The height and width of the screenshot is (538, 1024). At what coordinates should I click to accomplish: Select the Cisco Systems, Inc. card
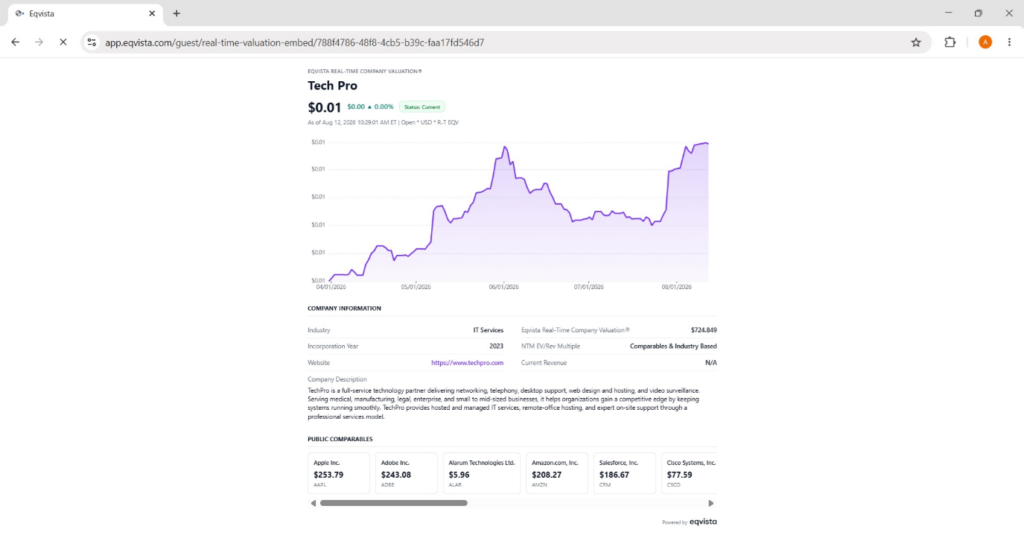[689, 473]
